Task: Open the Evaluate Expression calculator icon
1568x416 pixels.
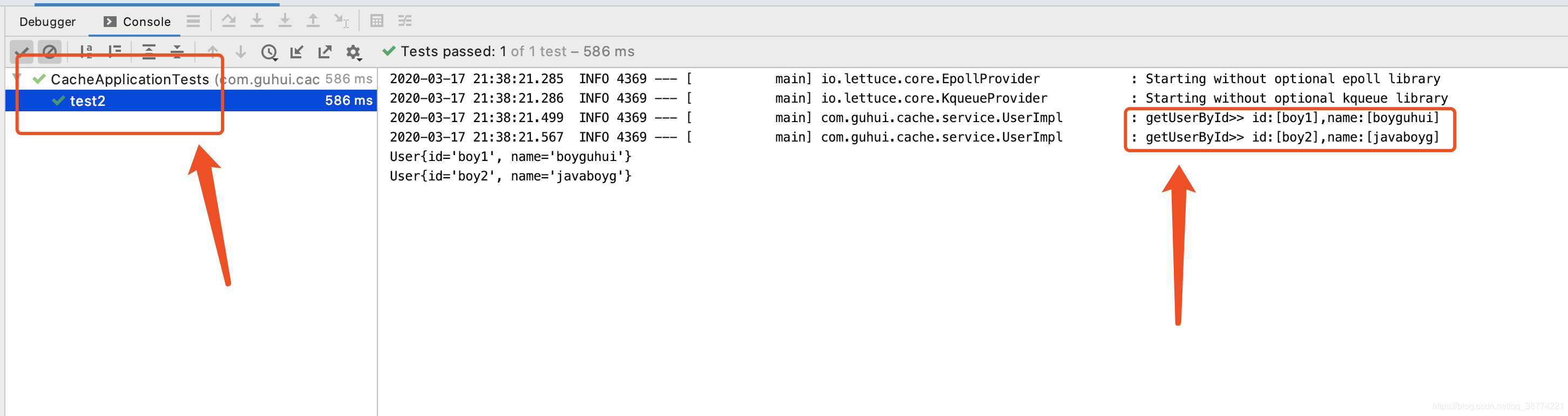Action: 377,21
